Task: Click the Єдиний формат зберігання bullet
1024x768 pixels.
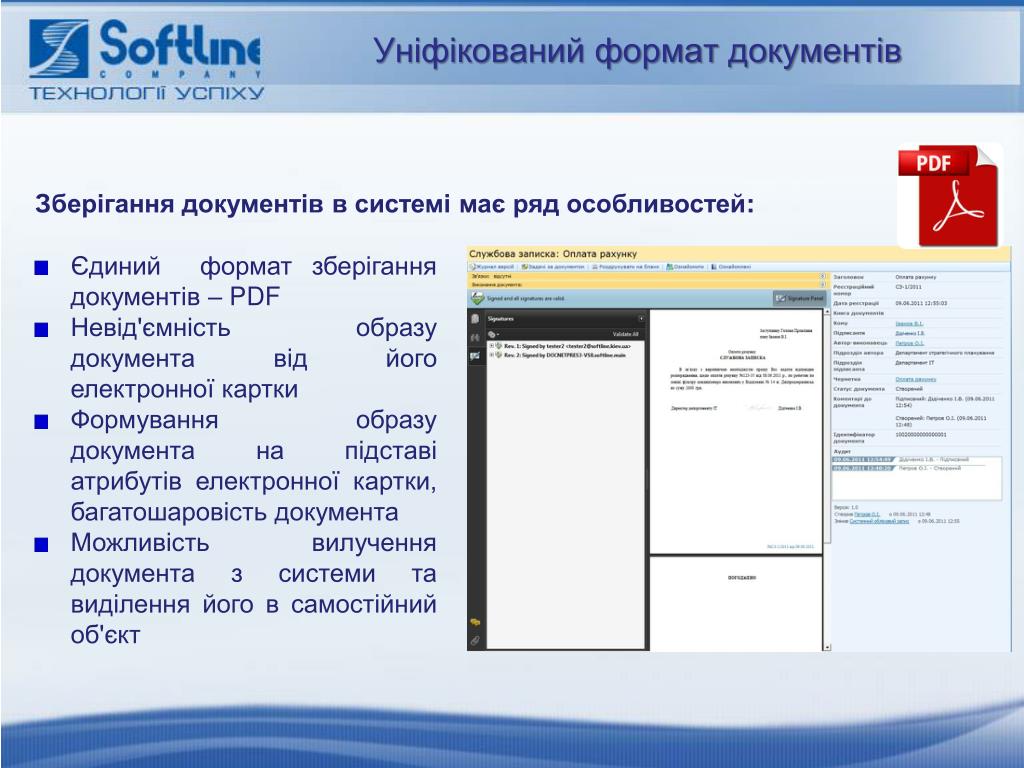Action: pos(253,281)
